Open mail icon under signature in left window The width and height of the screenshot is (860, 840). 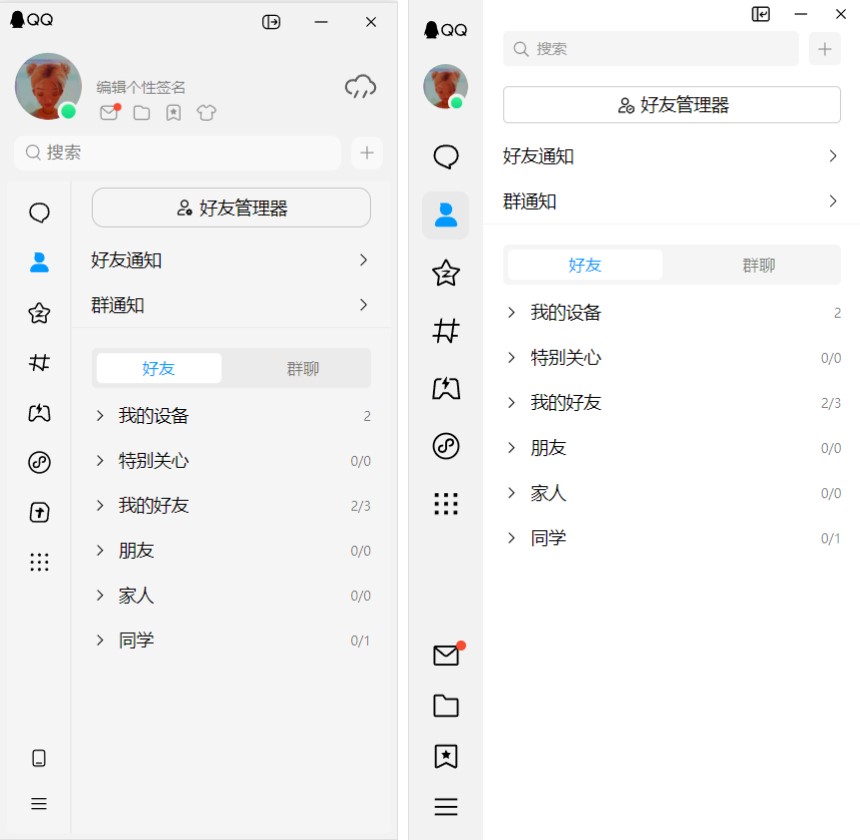point(110,112)
